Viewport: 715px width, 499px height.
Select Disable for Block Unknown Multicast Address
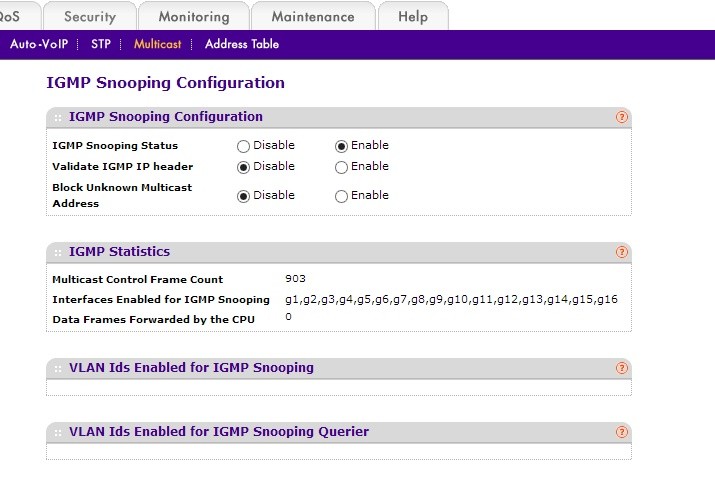click(x=243, y=196)
